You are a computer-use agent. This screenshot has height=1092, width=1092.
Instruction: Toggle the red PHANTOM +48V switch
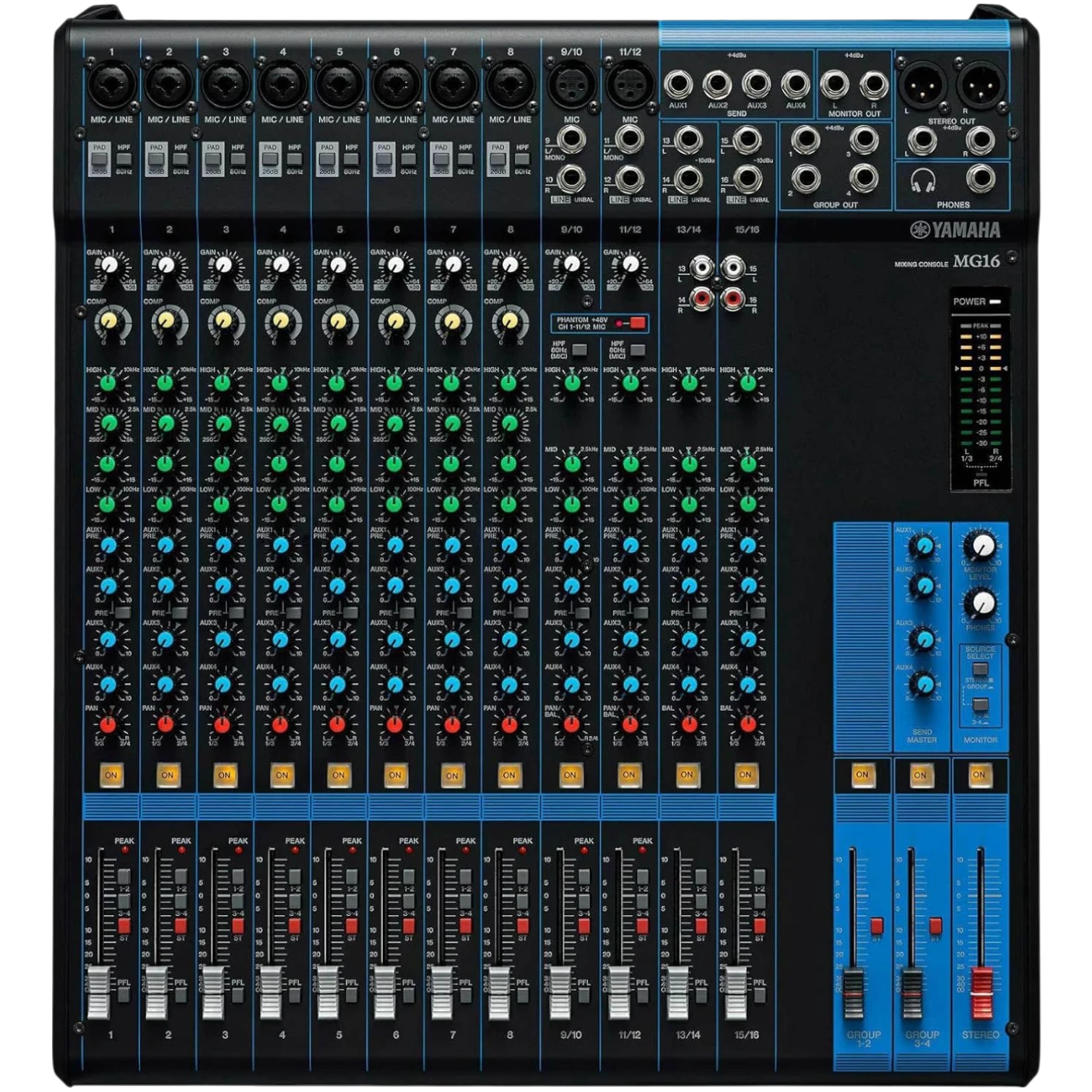coord(636,323)
